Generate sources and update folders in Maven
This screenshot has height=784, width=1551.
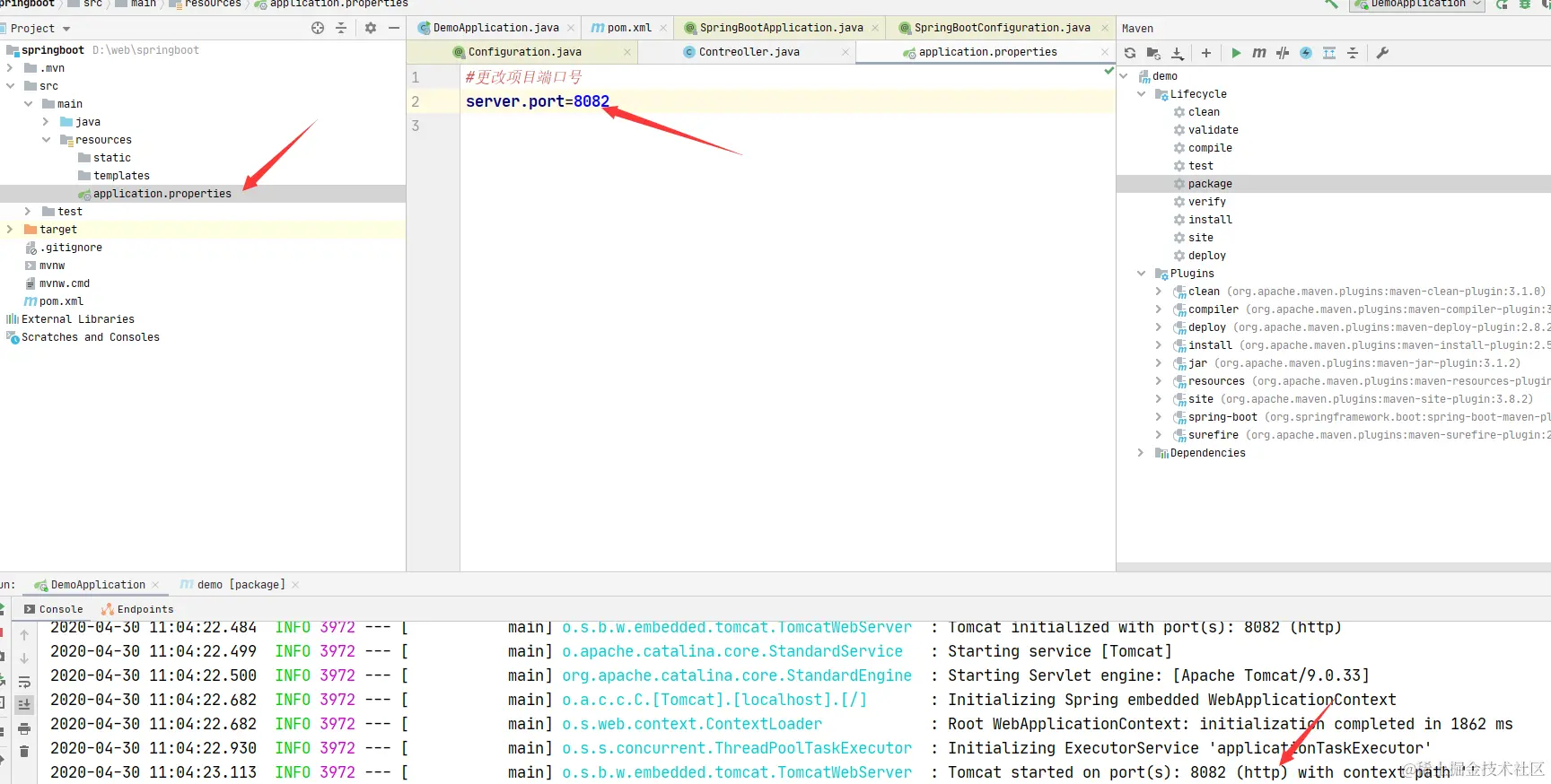click(x=1153, y=53)
